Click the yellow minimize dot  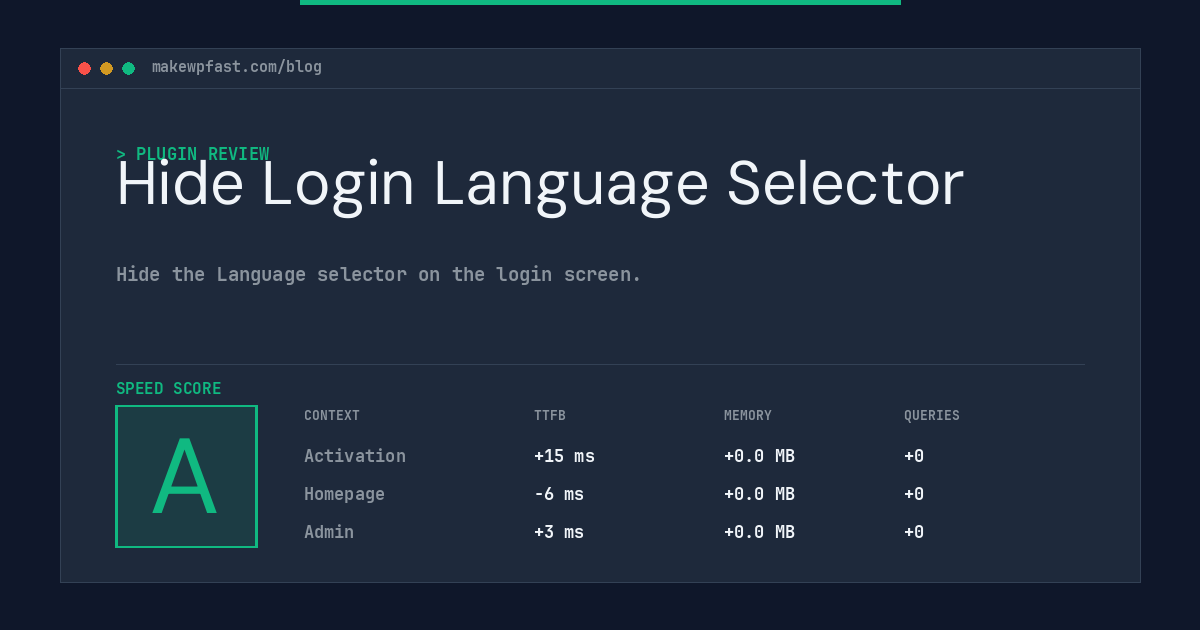[106, 68]
